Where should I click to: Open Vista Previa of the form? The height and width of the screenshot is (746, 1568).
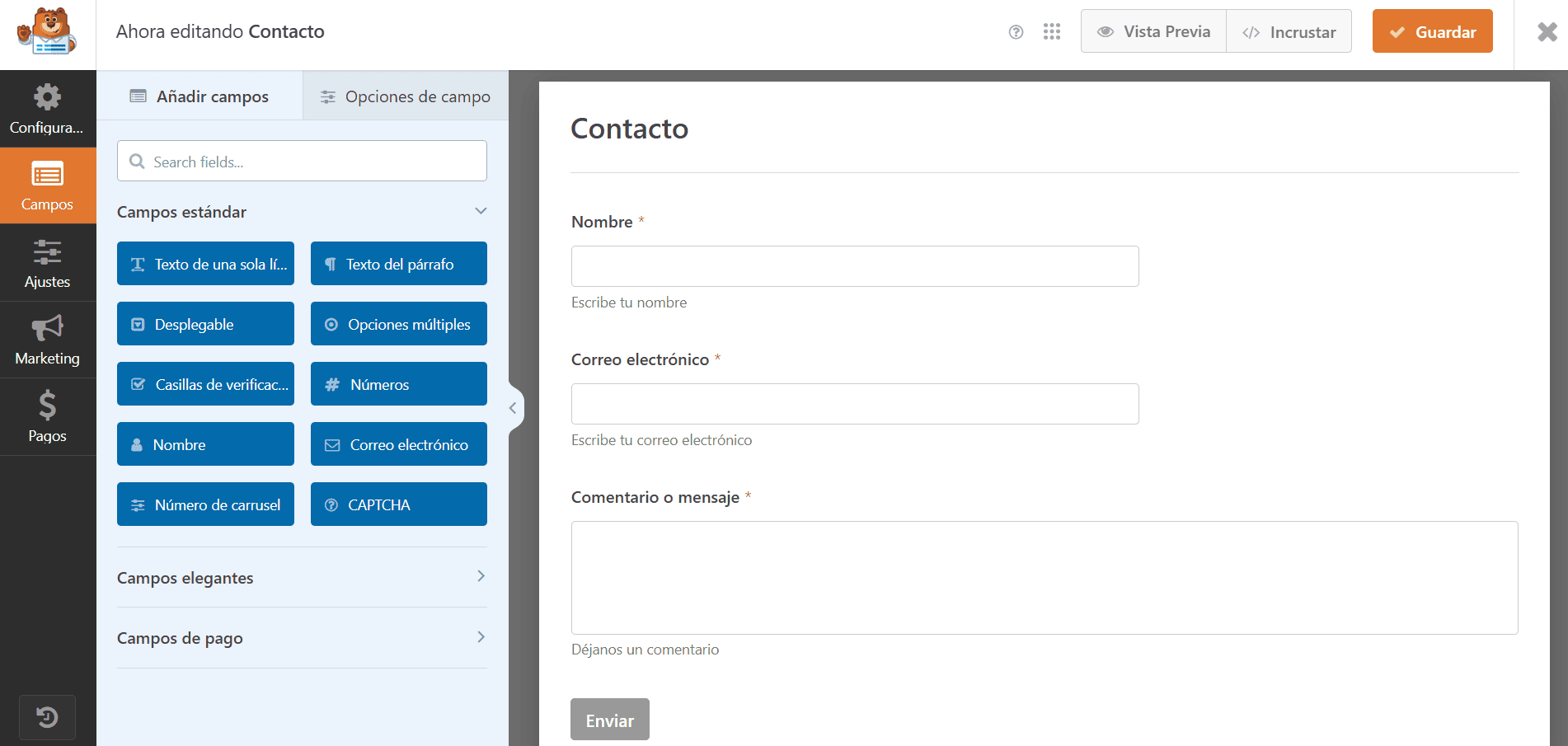click(1153, 32)
